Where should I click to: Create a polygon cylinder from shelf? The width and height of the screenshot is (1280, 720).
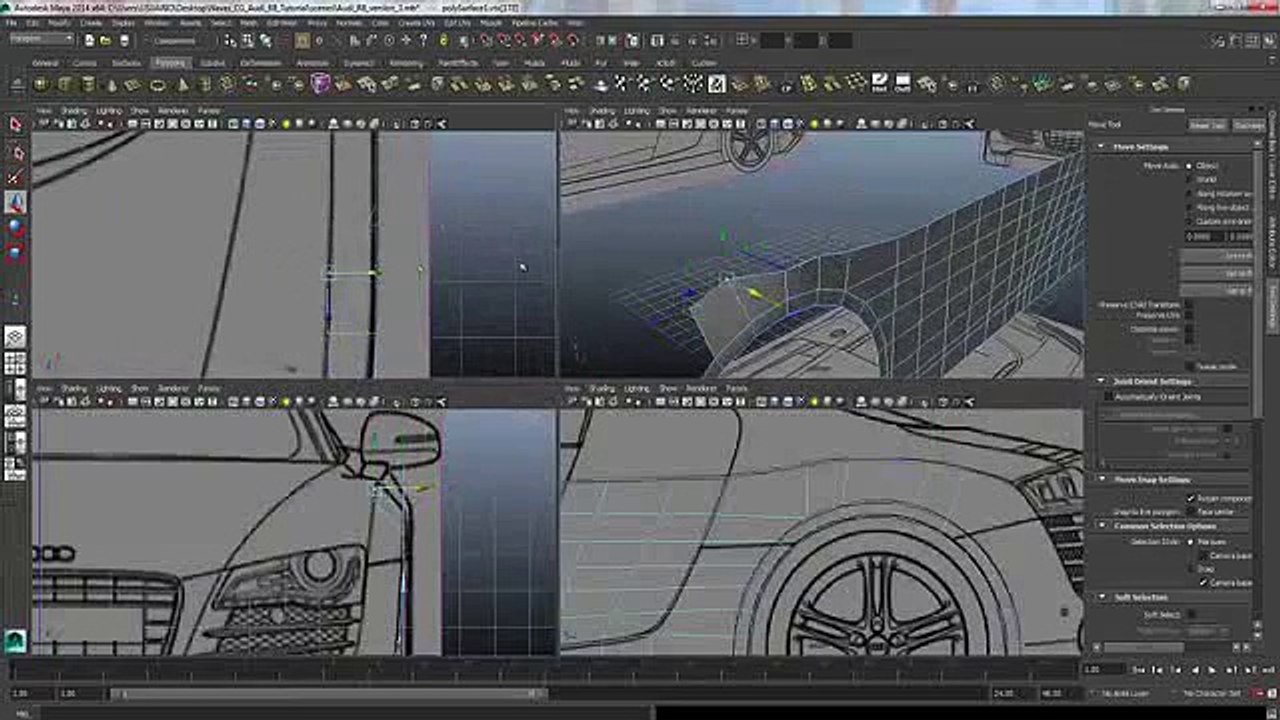[x=89, y=84]
